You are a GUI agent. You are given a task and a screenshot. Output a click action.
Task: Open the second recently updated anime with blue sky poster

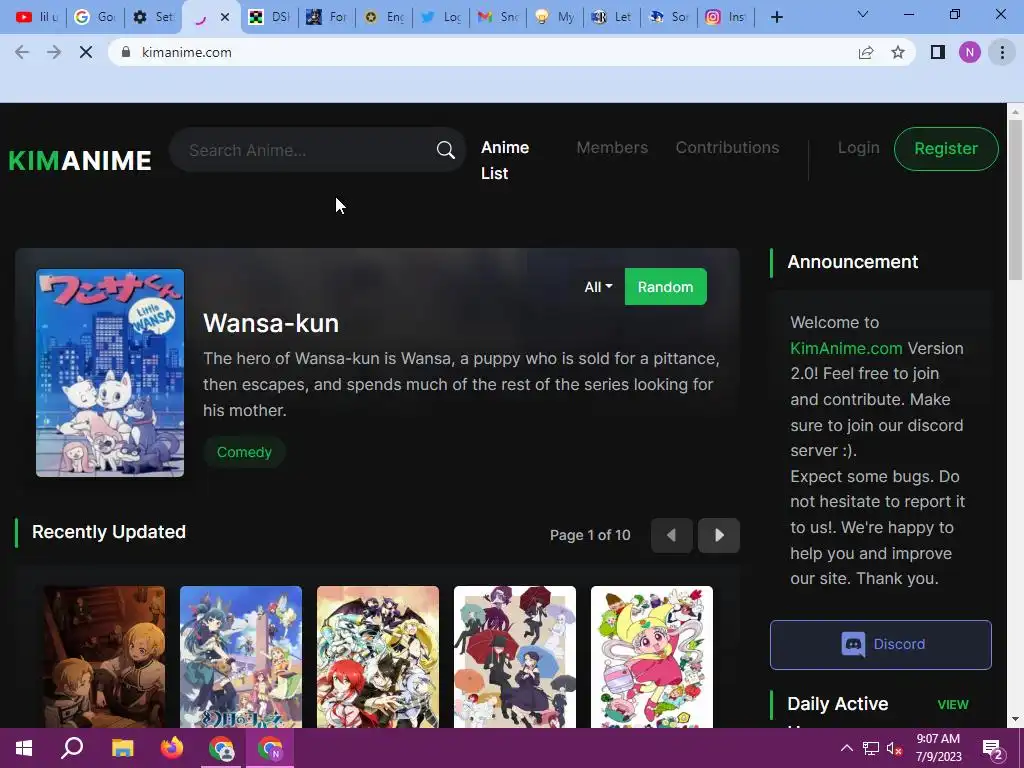coord(241,656)
